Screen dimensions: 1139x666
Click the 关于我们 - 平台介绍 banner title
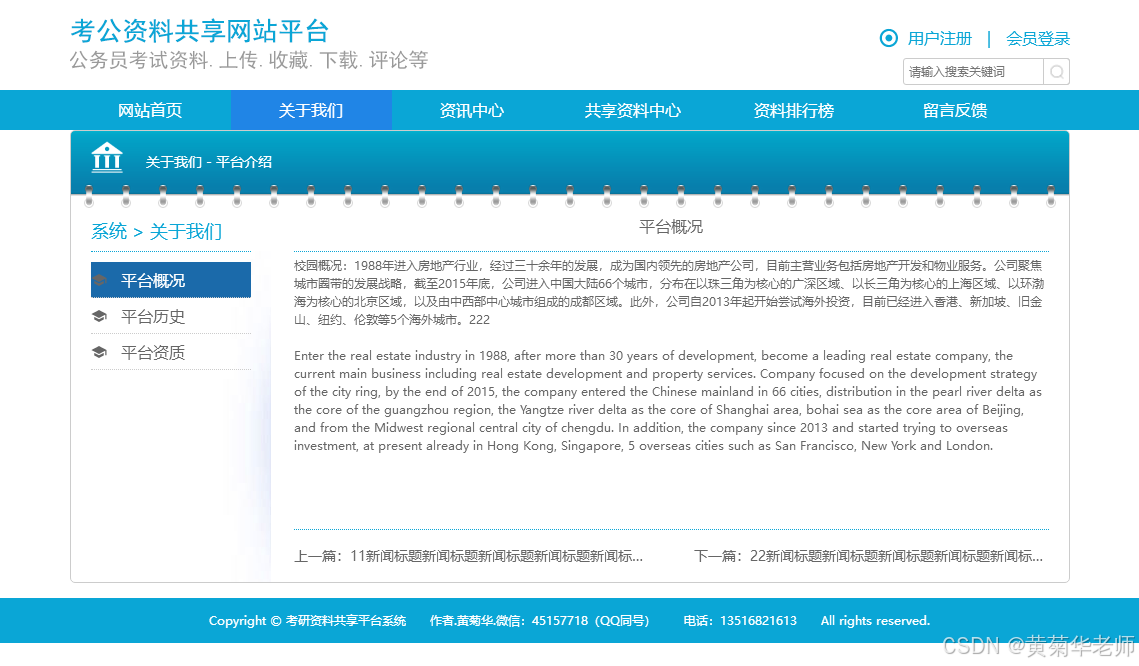(x=209, y=162)
